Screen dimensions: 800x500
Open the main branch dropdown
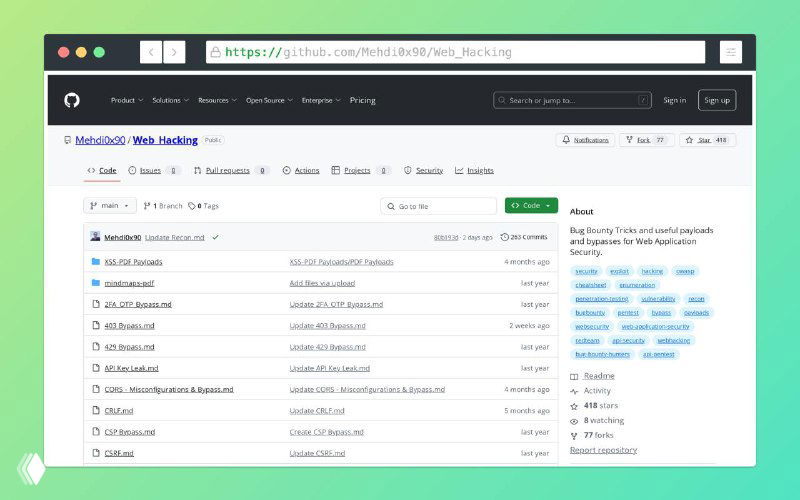click(110, 206)
